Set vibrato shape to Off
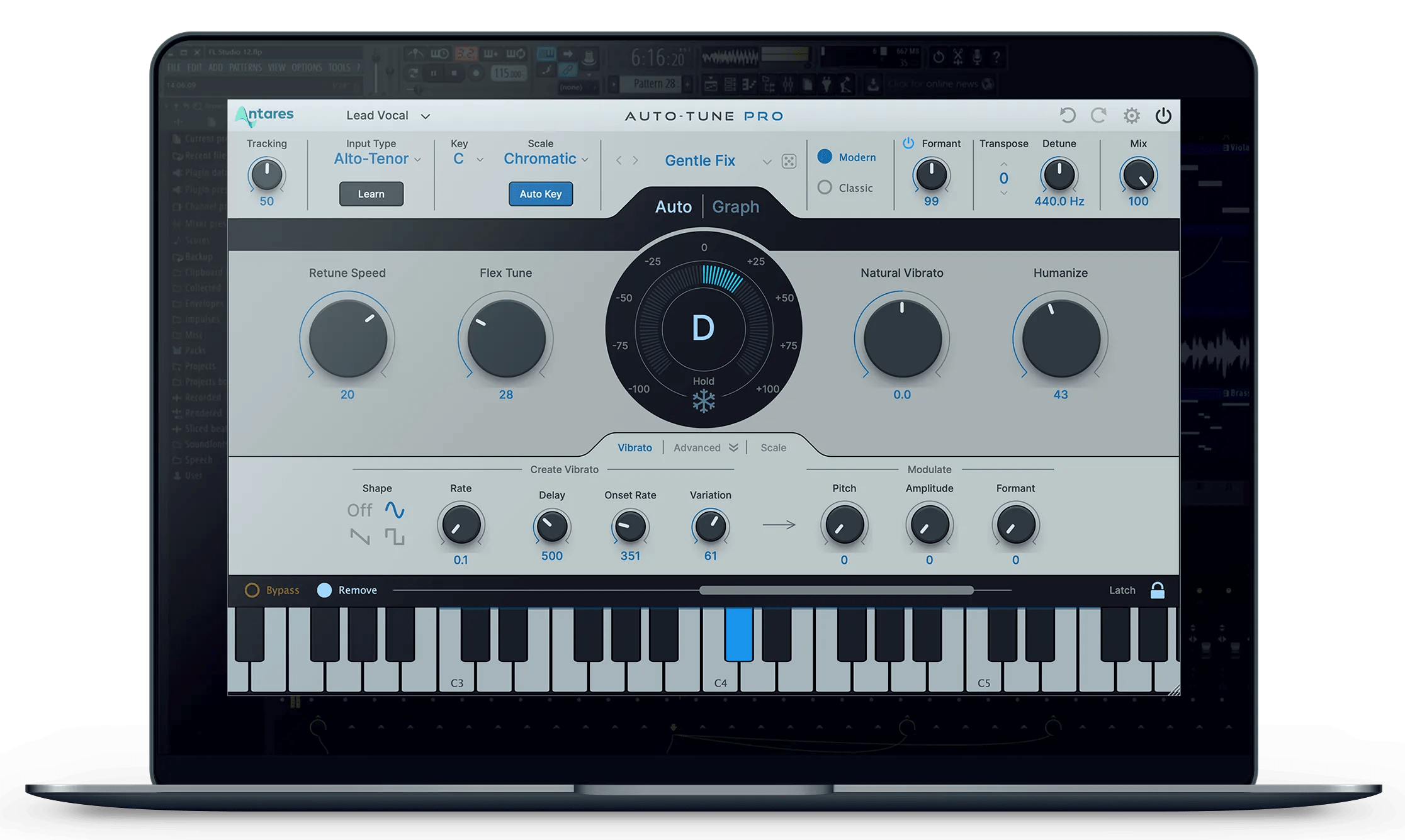The height and width of the screenshot is (840, 1405). (360, 510)
